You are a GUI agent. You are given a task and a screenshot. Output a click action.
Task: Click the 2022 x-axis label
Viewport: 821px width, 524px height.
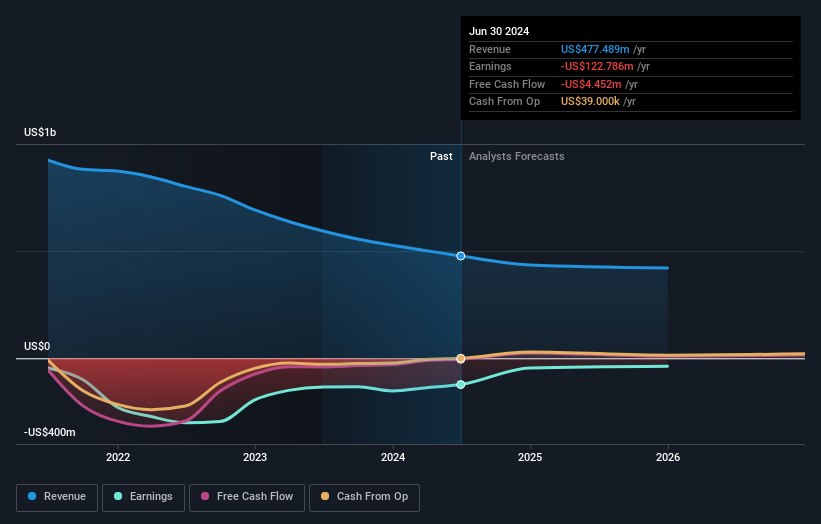click(x=118, y=457)
